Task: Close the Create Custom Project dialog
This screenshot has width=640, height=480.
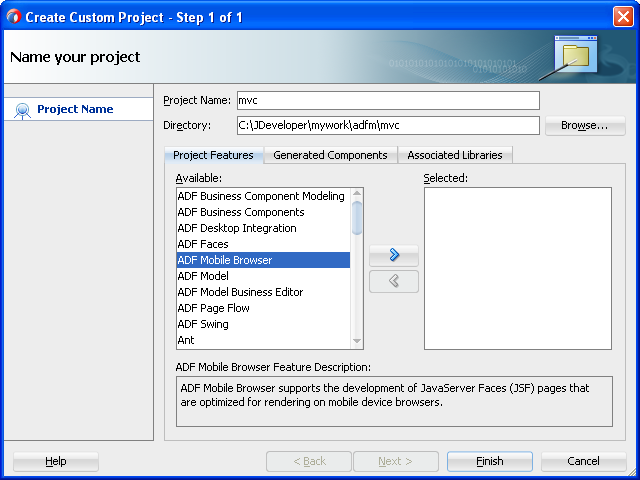Action: point(623,17)
